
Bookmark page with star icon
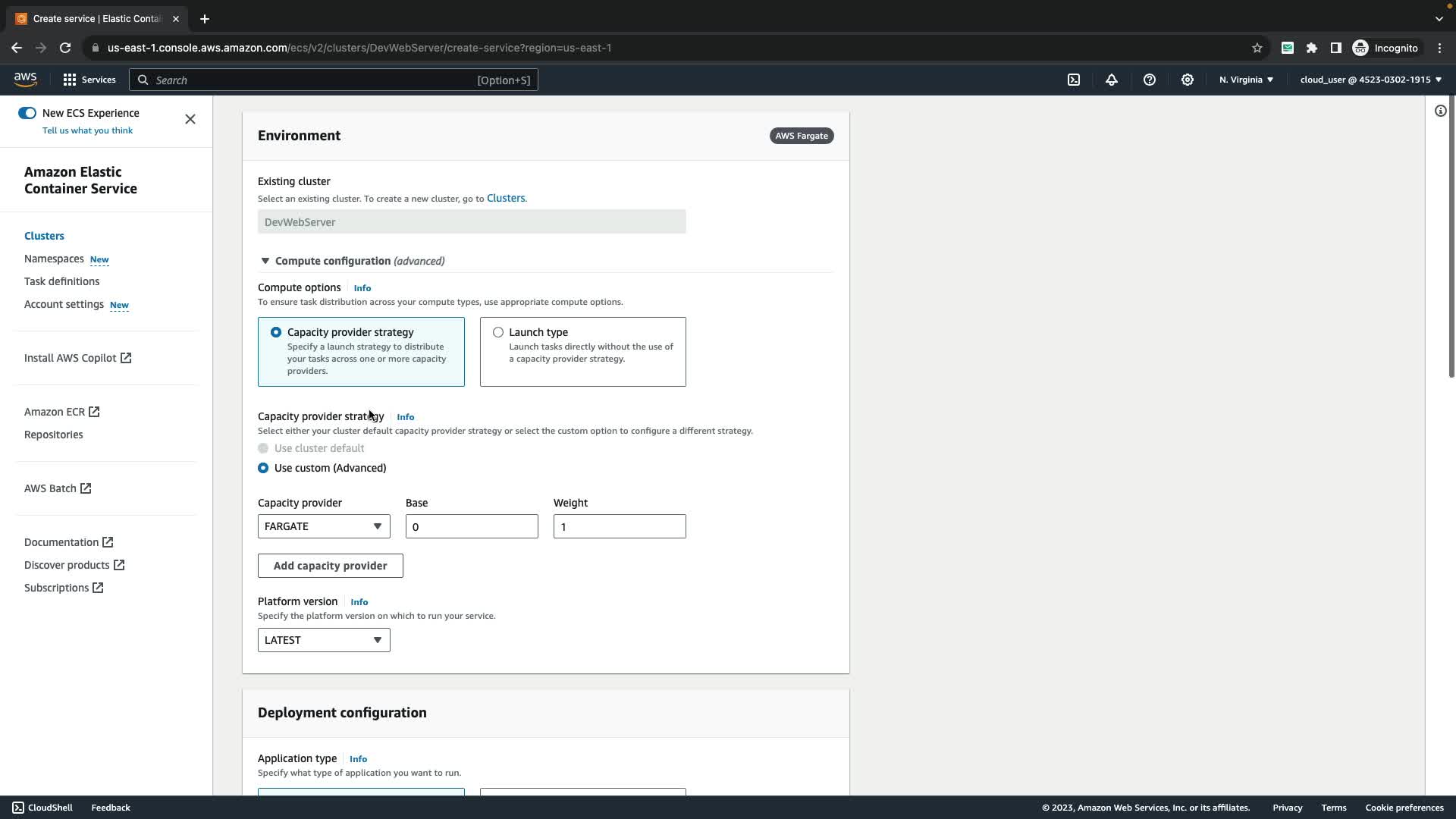pyautogui.click(x=1257, y=48)
